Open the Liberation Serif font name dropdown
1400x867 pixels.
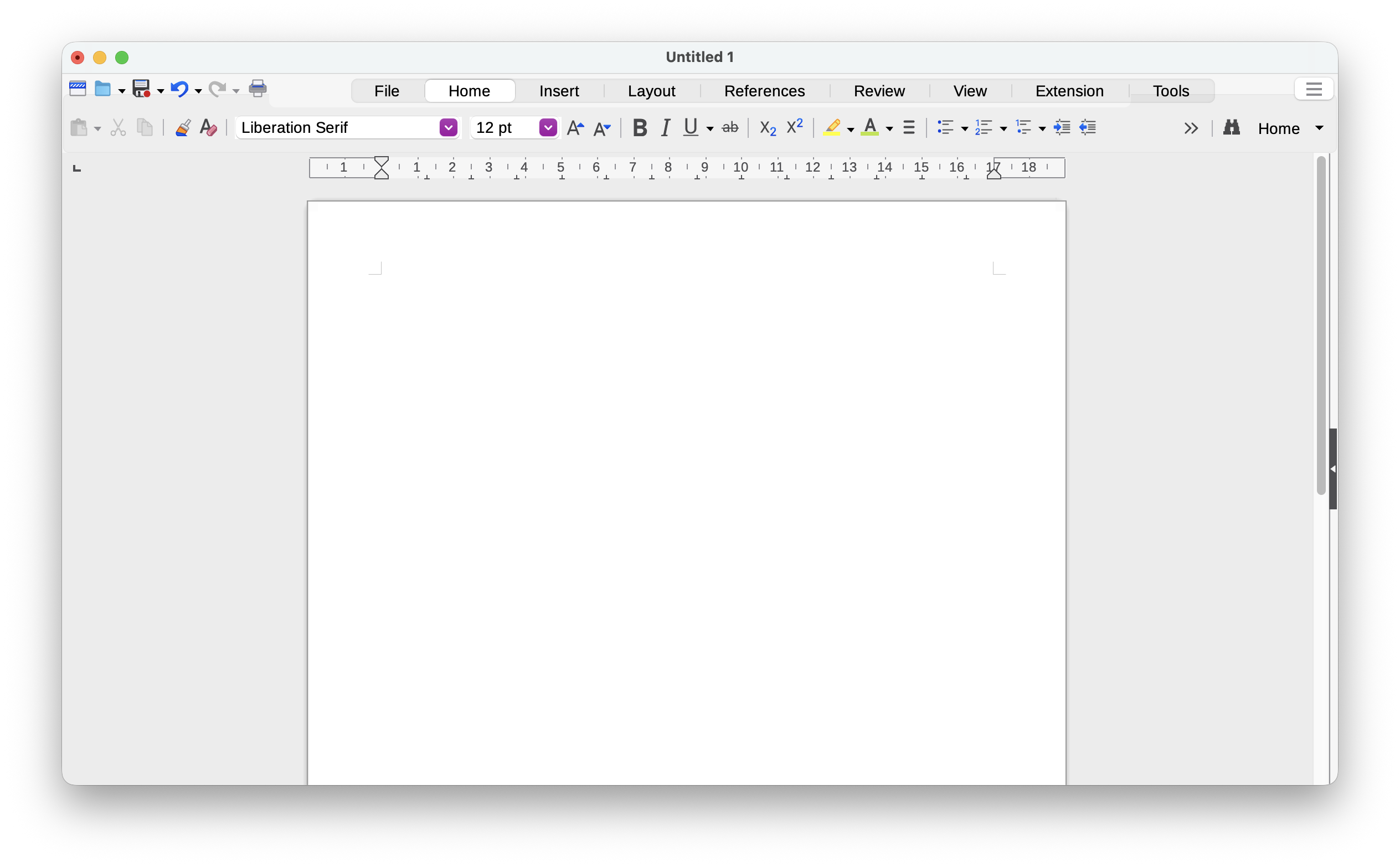tap(448, 127)
